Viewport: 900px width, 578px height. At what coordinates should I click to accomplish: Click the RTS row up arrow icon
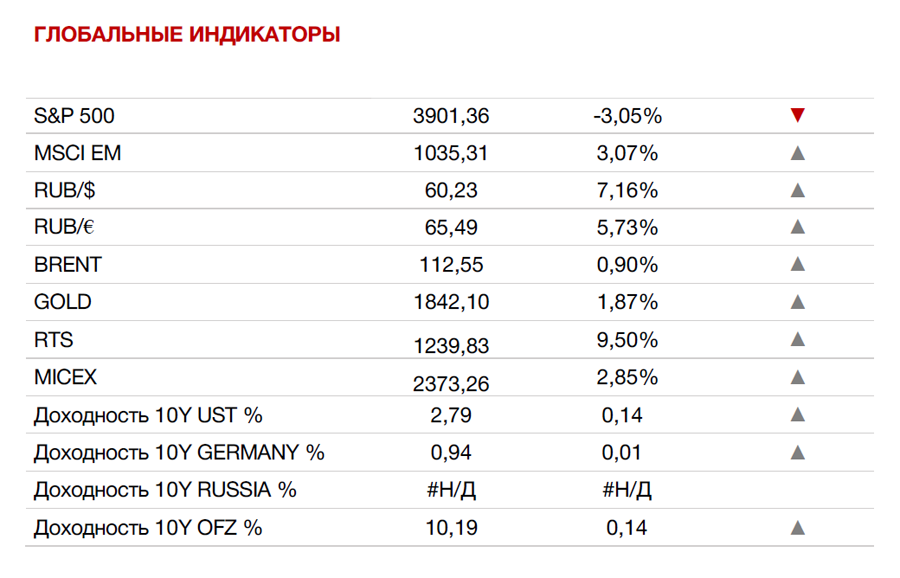pyautogui.click(x=797, y=339)
